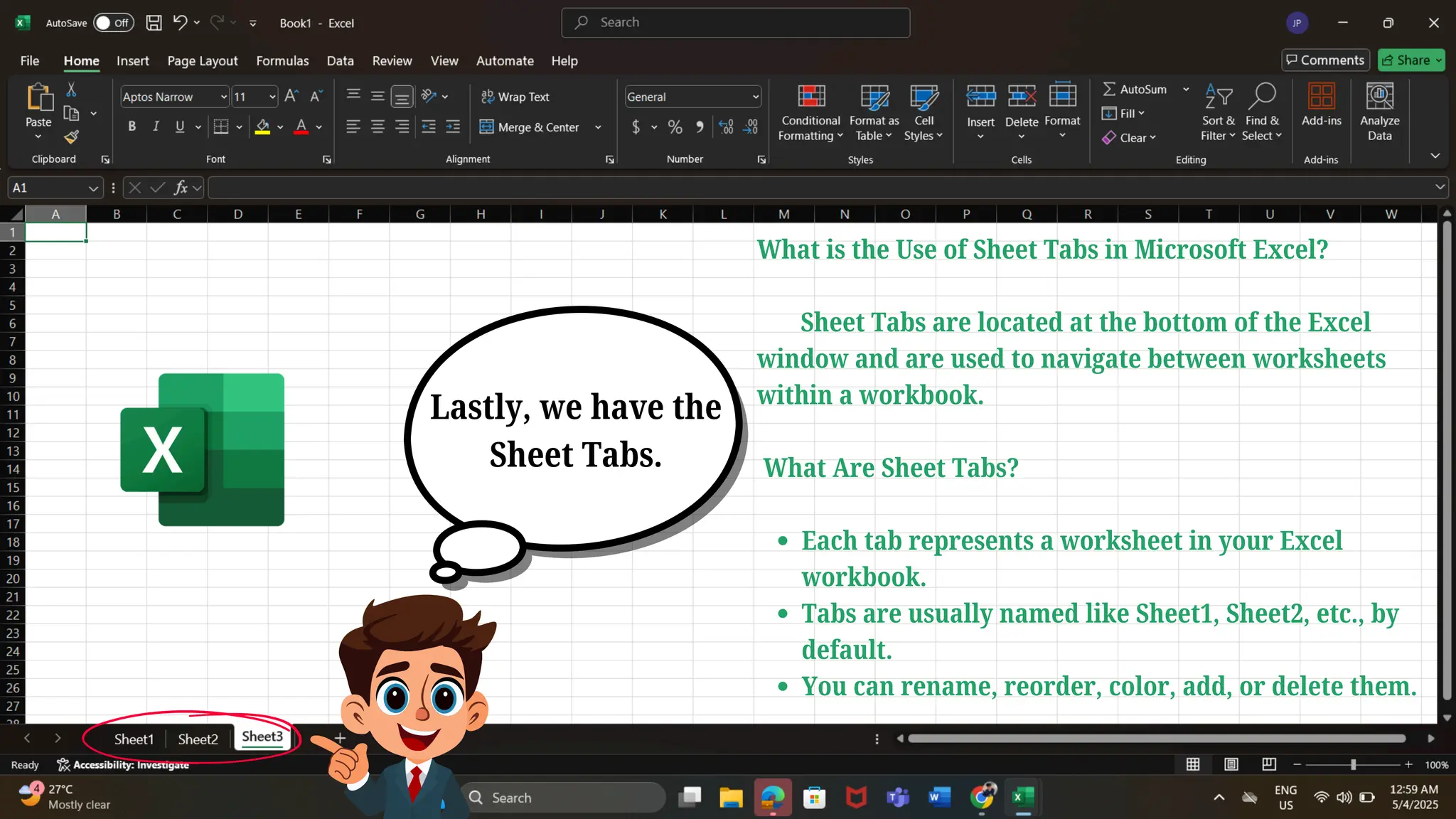Switch to Formulas ribbon tab
This screenshot has width=1456, height=819.
point(282,60)
